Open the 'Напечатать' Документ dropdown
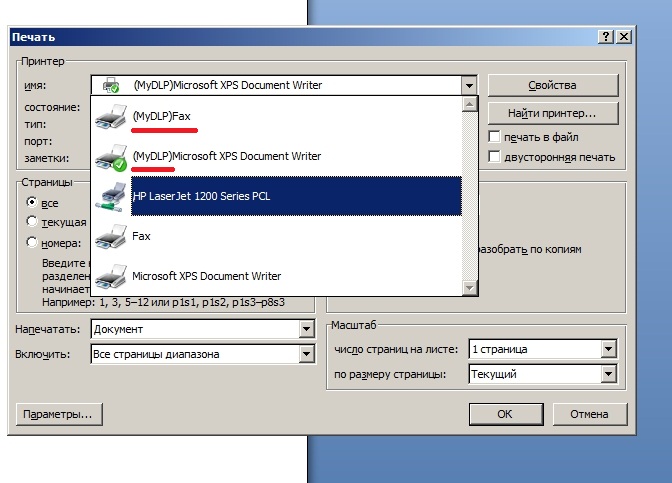 click(306, 329)
